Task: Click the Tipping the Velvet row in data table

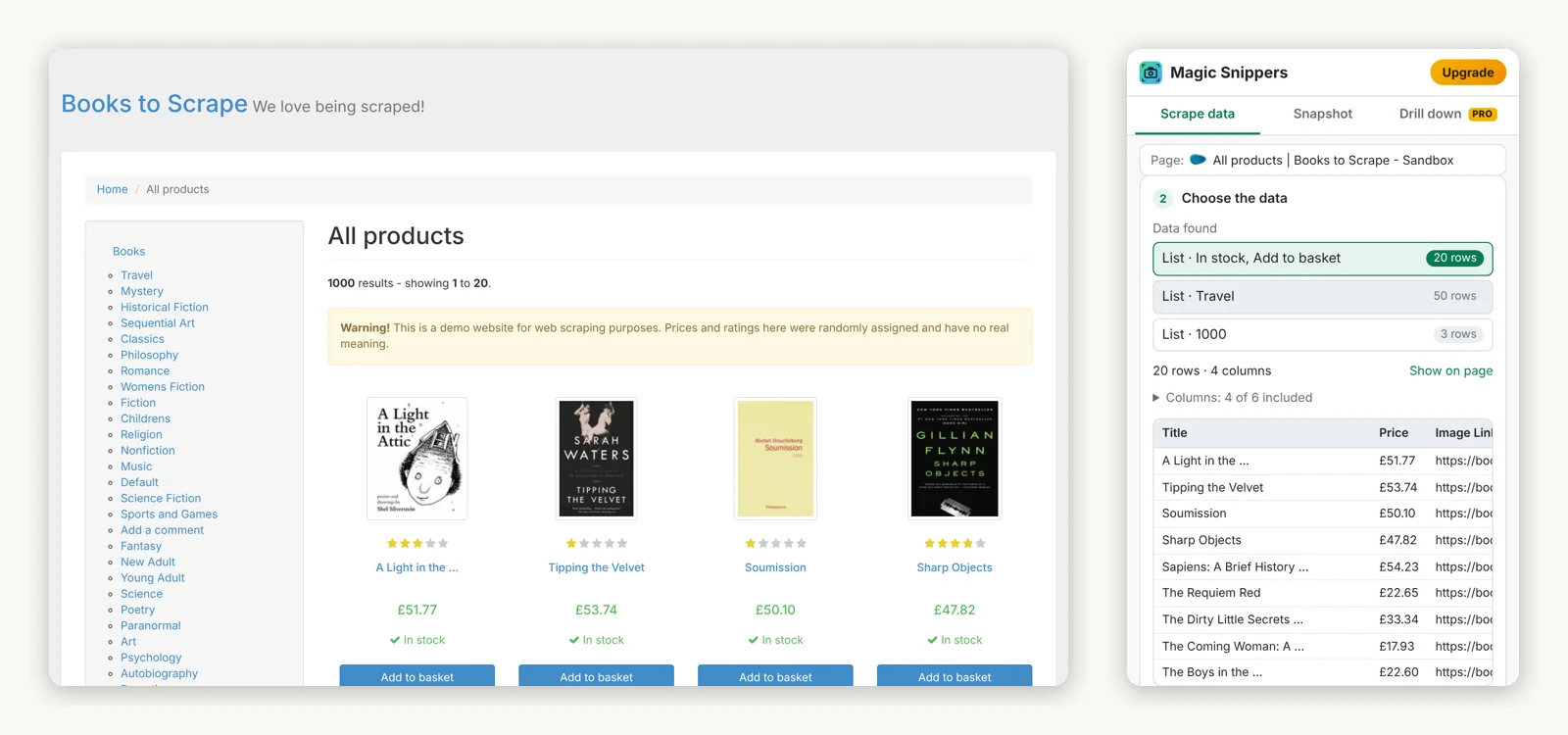Action: coord(1323,487)
